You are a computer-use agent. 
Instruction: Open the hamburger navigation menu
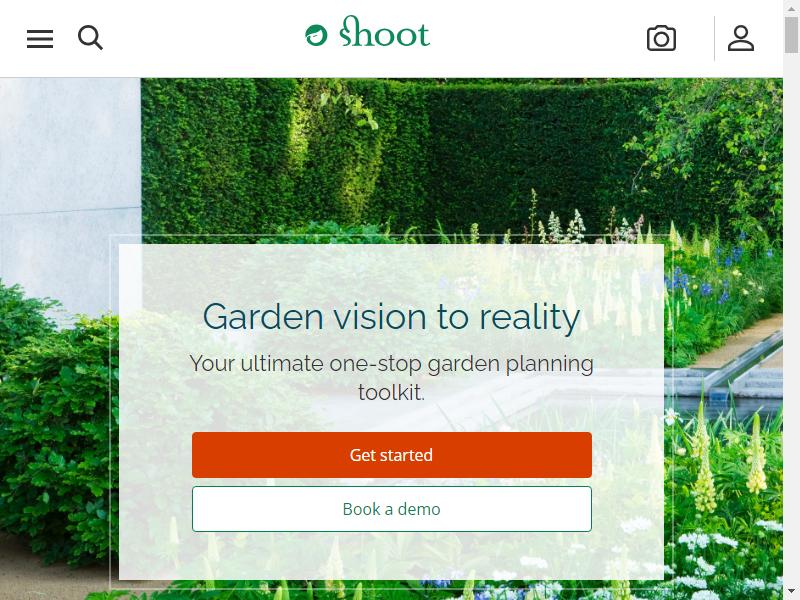point(40,39)
